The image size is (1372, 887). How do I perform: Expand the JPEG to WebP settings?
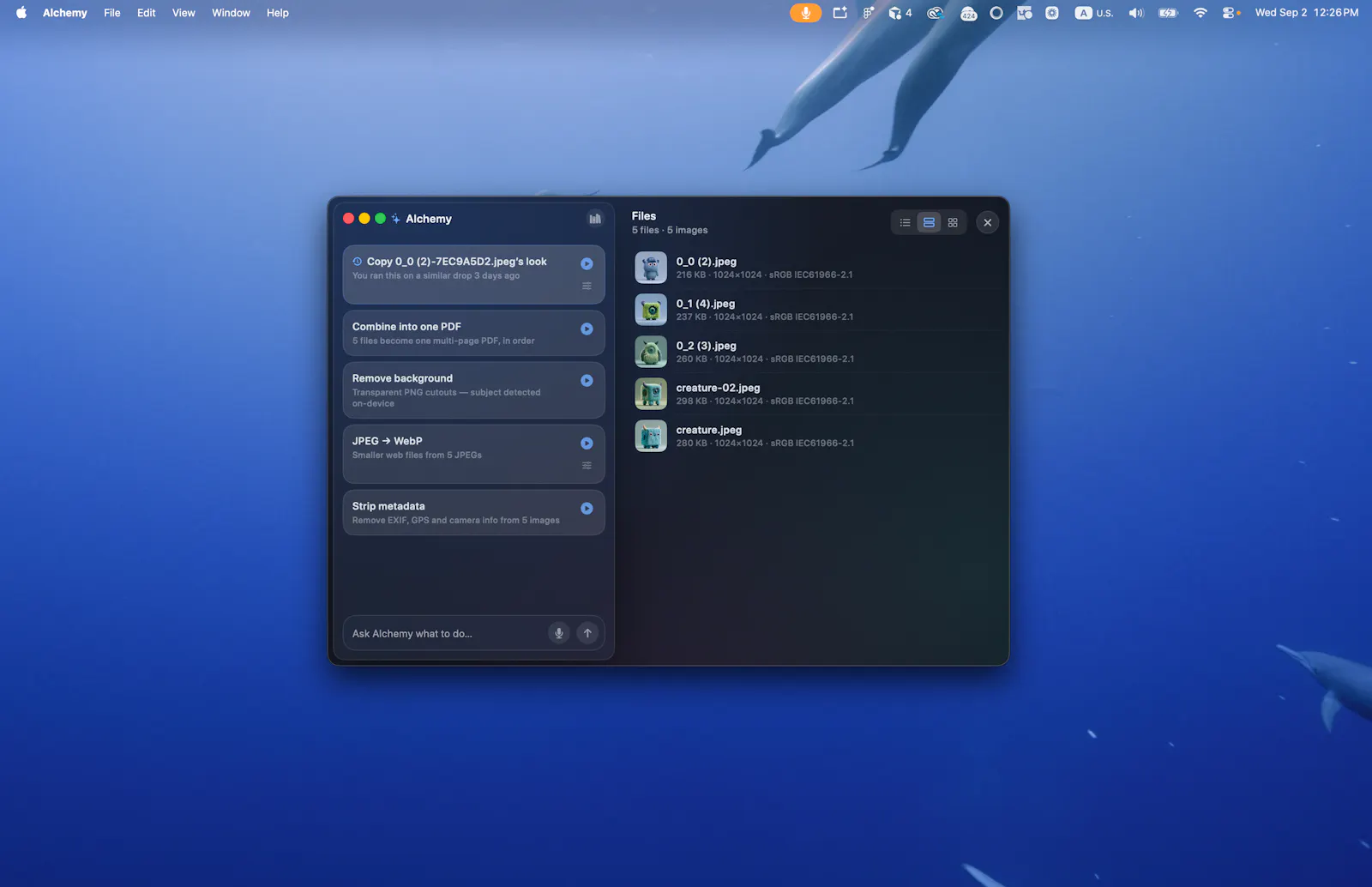point(587,465)
